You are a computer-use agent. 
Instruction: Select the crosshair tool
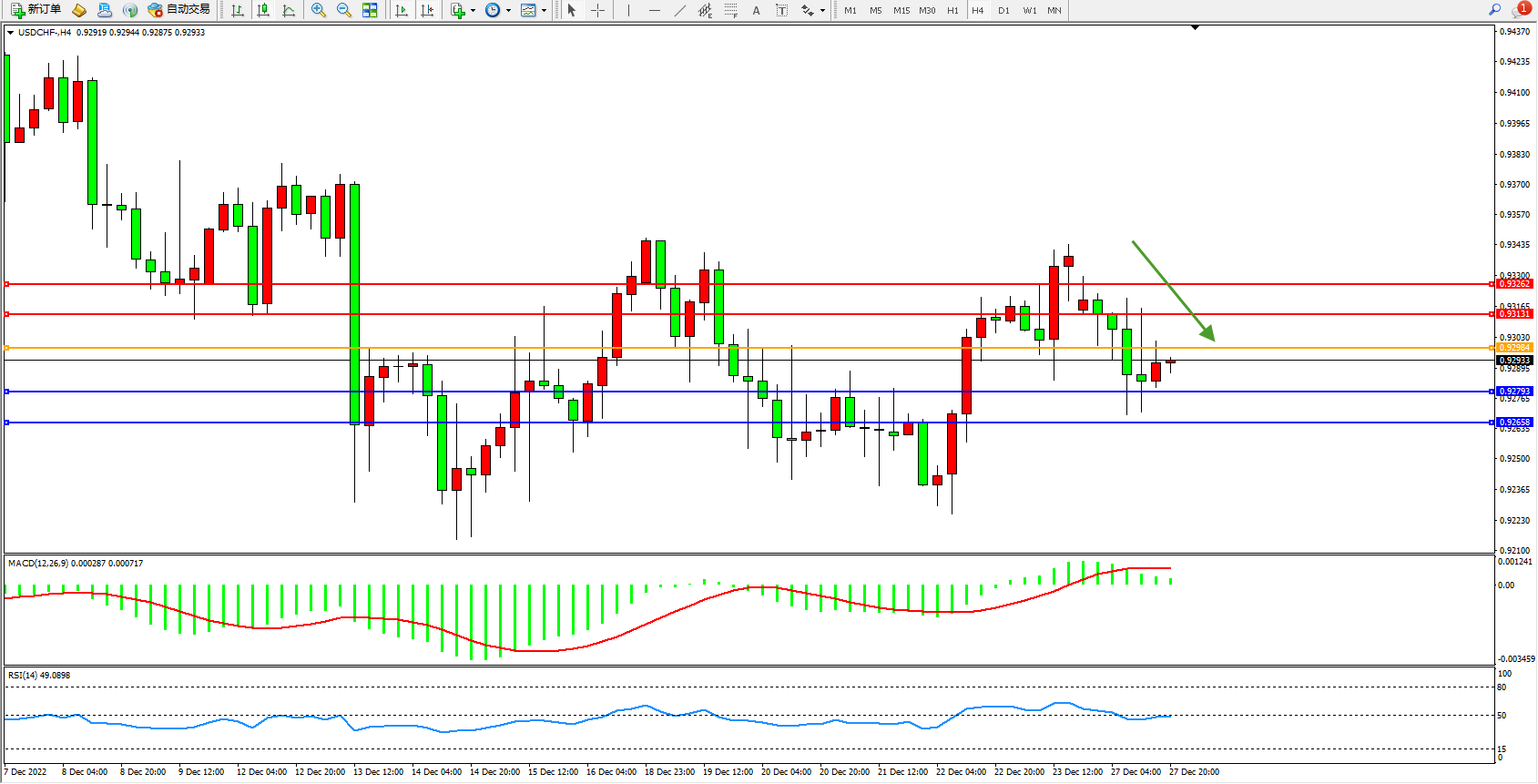[x=597, y=10]
